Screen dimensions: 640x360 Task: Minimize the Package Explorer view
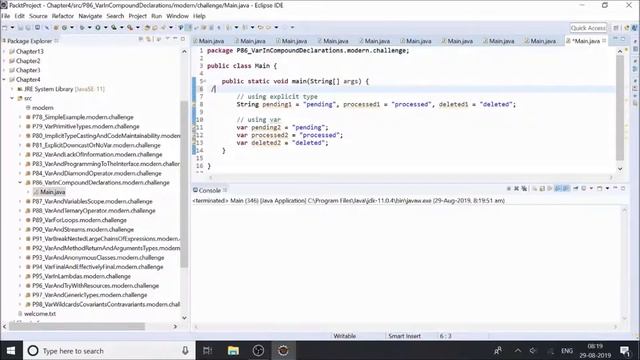click(175, 39)
